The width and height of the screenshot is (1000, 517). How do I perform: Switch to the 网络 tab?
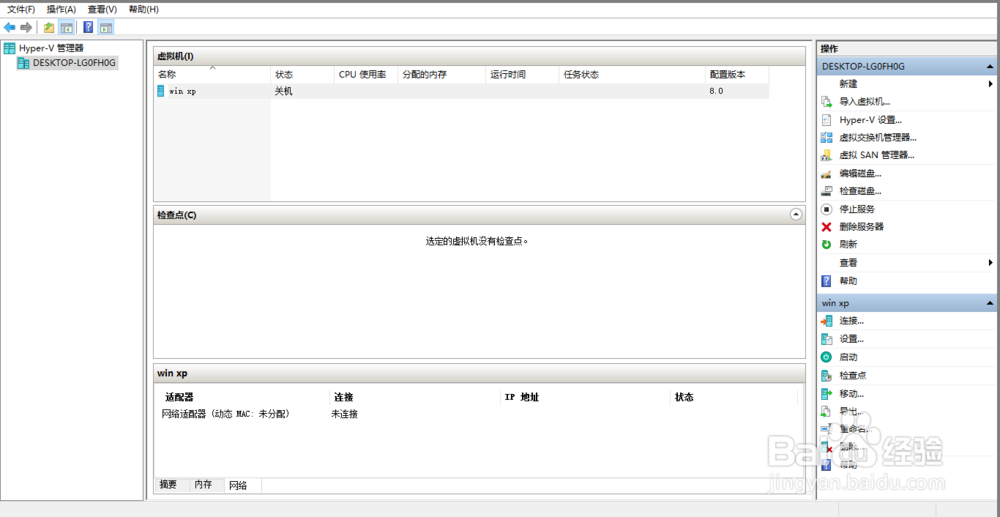point(238,486)
